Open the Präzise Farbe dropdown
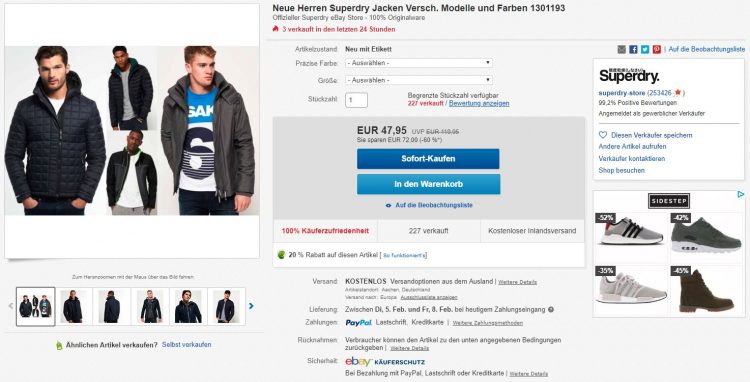 click(x=419, y=63)
